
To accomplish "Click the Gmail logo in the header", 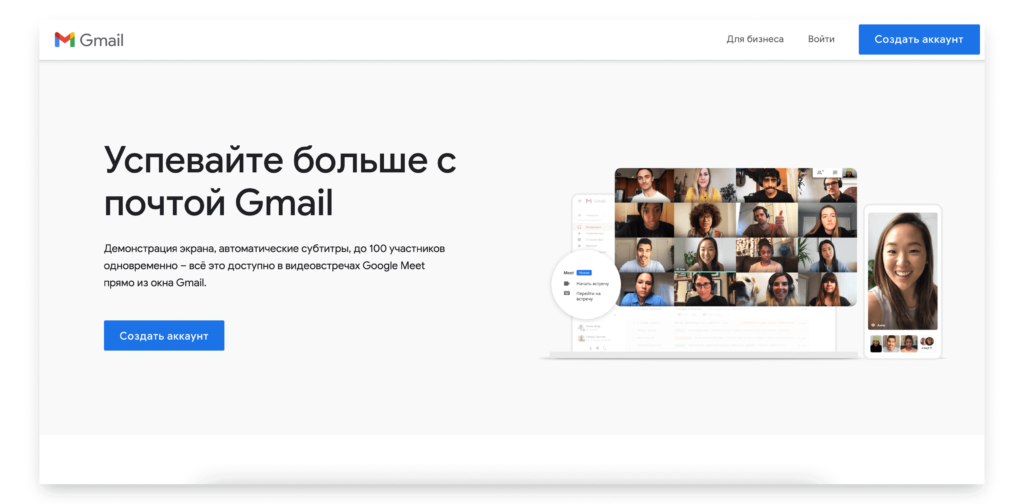I will pyautogui.click(x=89, y=40).
